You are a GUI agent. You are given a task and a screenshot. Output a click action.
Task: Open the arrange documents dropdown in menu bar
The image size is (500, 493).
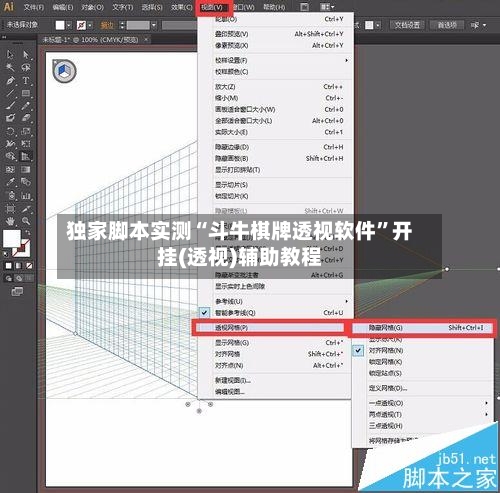327,7
